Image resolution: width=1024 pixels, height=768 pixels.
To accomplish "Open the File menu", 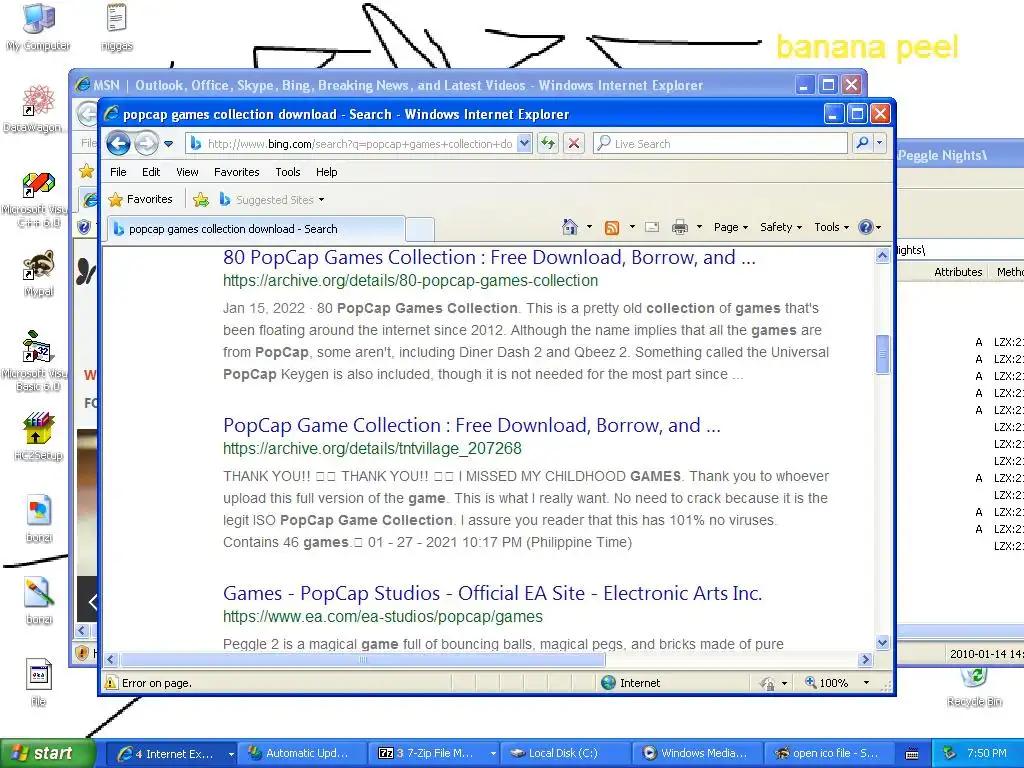I will pos(118,172).
